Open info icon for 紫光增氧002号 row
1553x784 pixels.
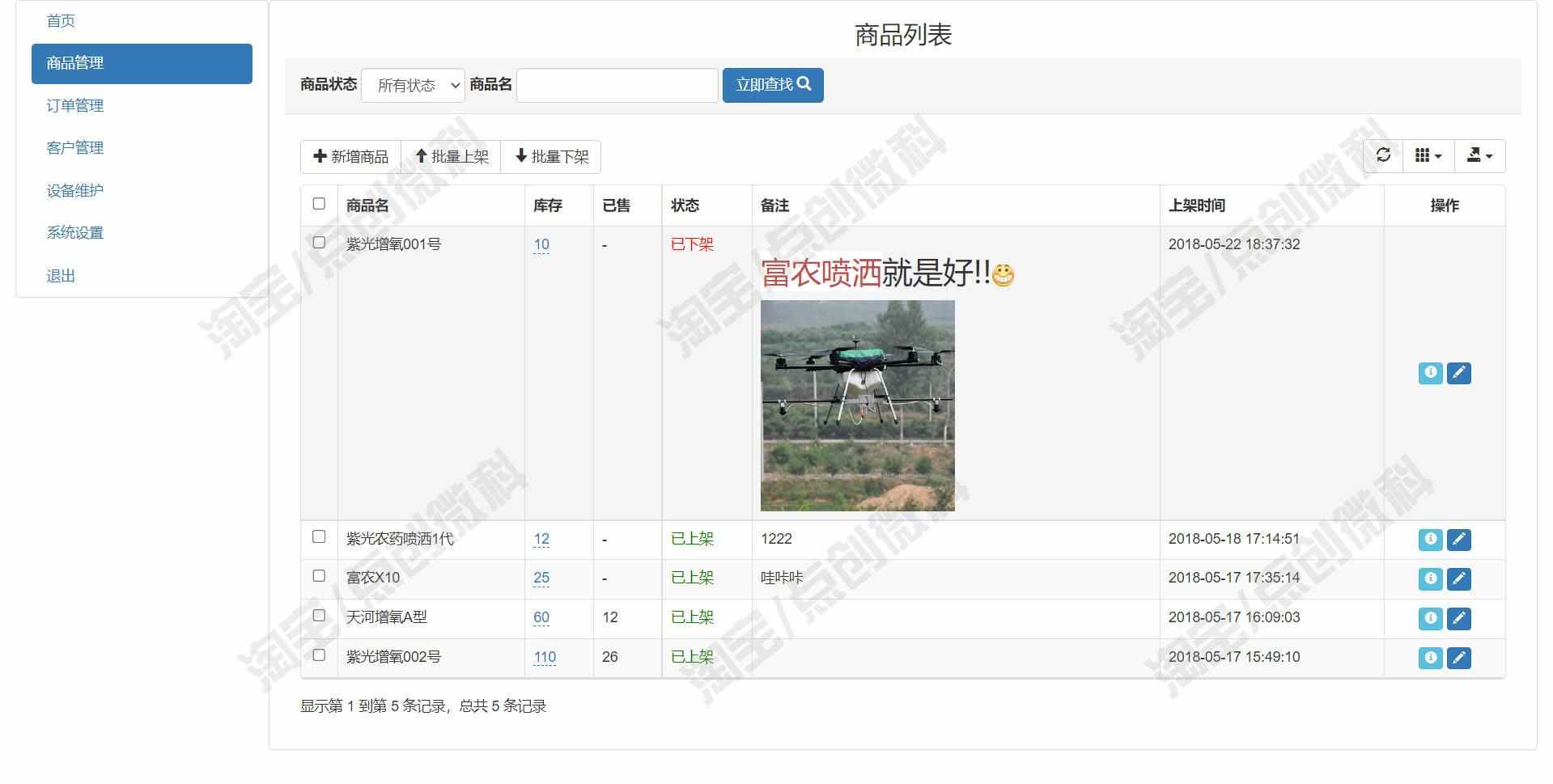[1430, 658]
